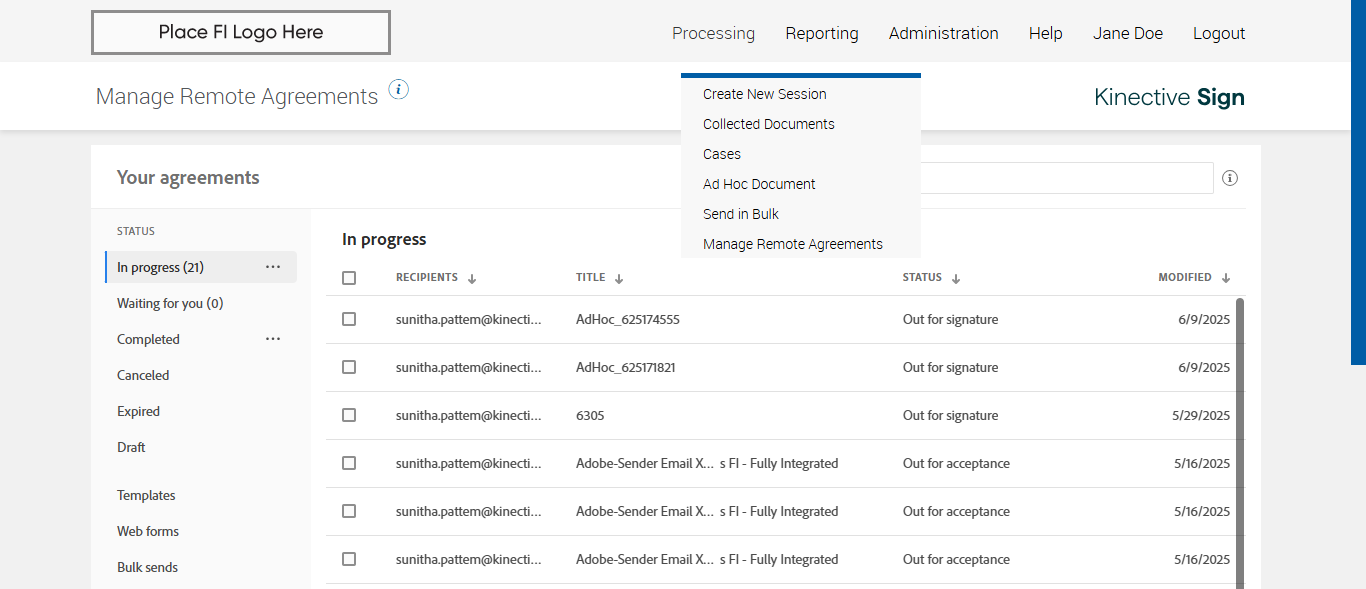Sort by Modified column arrow

1226,279
